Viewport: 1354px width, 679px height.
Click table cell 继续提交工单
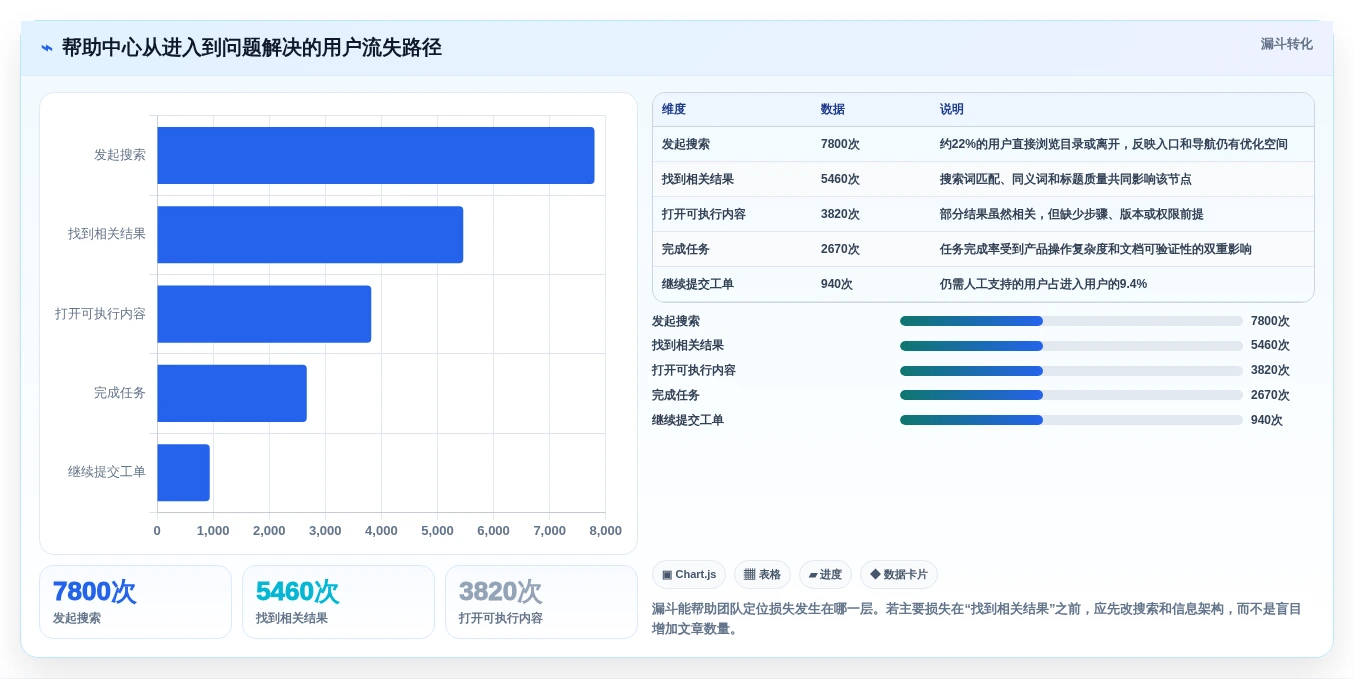point(698,284)
